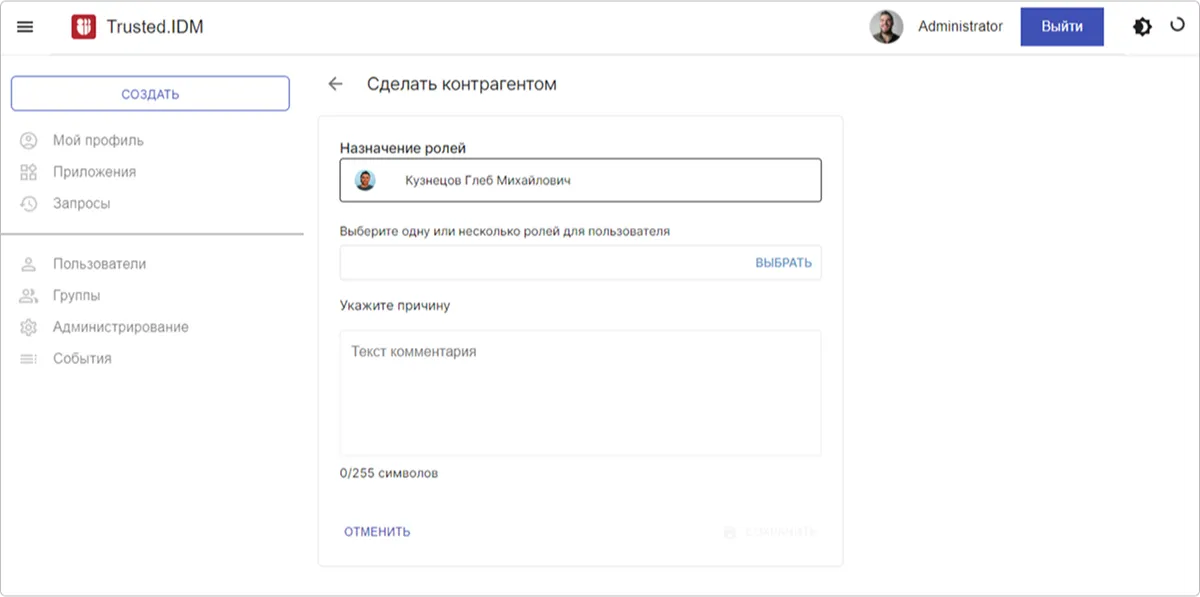Click the Запросы history clock icon
The width and height of the screenshot is (1200, 597).
point(29,203)
